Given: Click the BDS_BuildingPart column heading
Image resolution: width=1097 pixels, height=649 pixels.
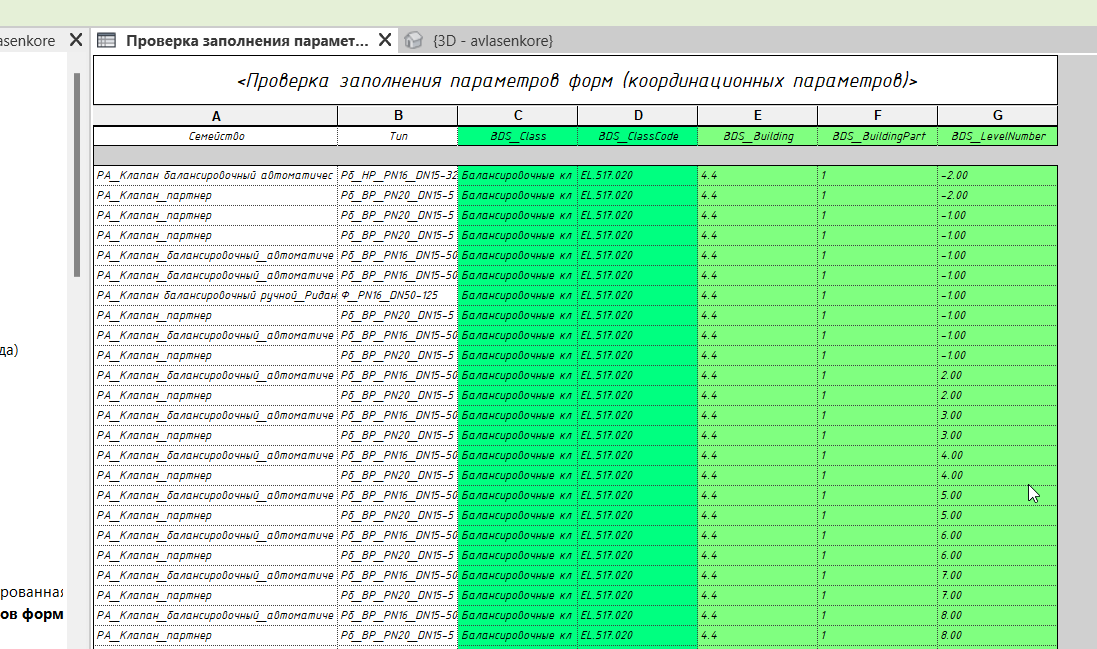Looking at the screenshot, I should click(877, 136).
